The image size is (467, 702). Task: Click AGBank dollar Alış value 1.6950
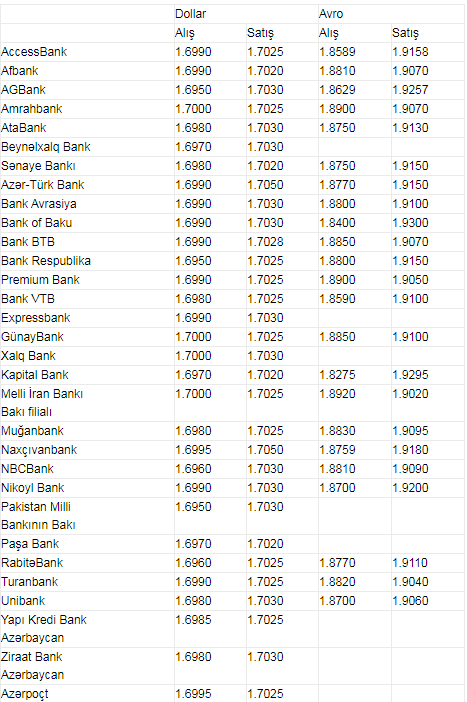pos(193,90)
